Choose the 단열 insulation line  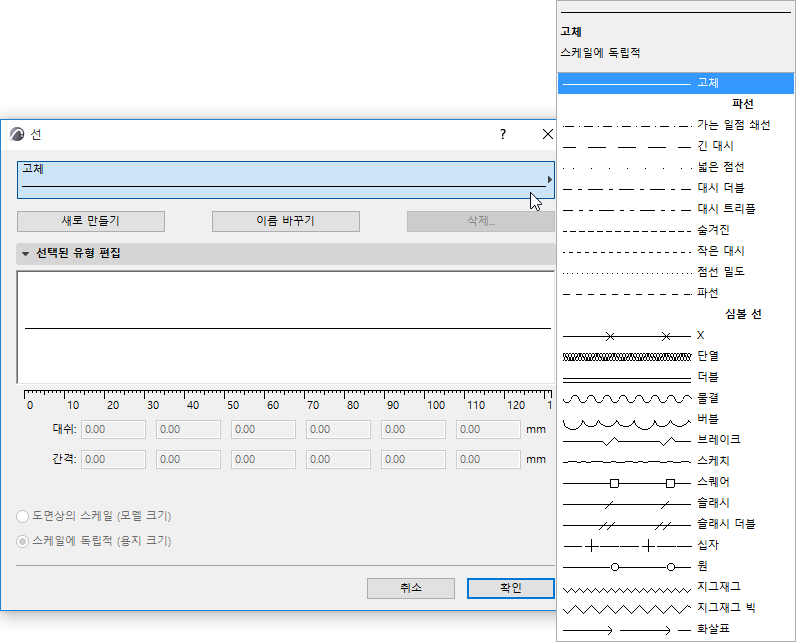(x=675, y=356)
